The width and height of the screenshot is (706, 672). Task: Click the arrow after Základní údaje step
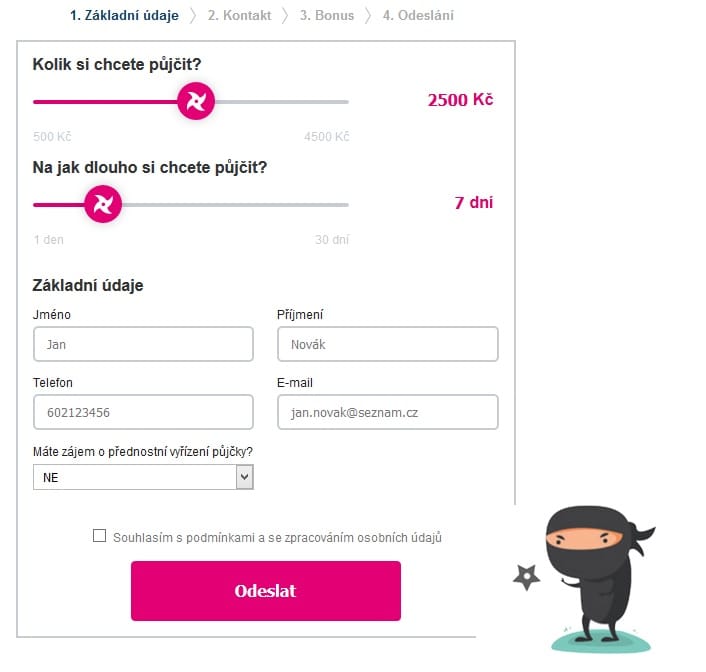coord(193,15)
